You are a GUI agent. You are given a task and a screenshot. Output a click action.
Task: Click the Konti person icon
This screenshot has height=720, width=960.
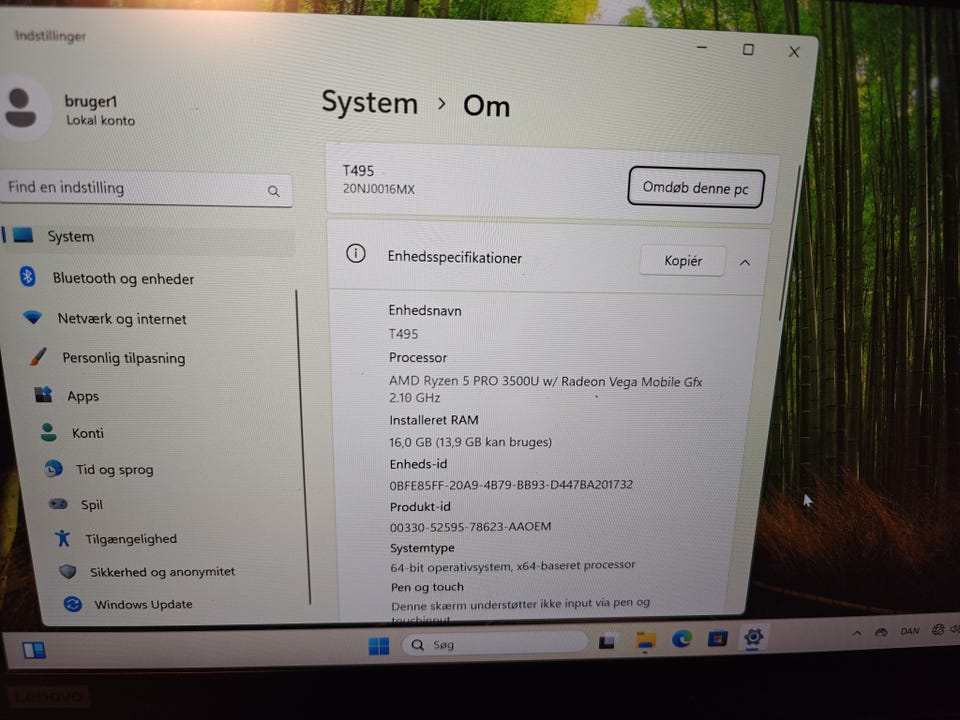(x=48, y=432)
